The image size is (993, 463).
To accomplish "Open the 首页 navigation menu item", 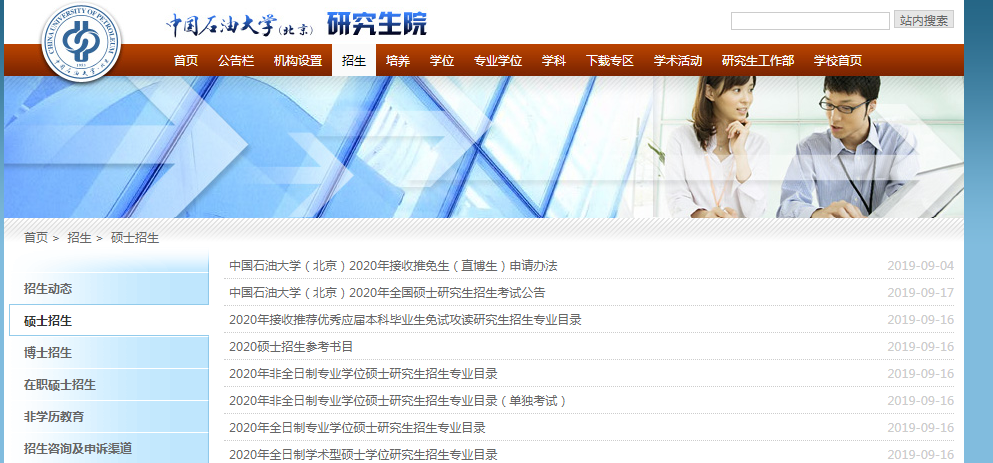I will pos(186,61).
